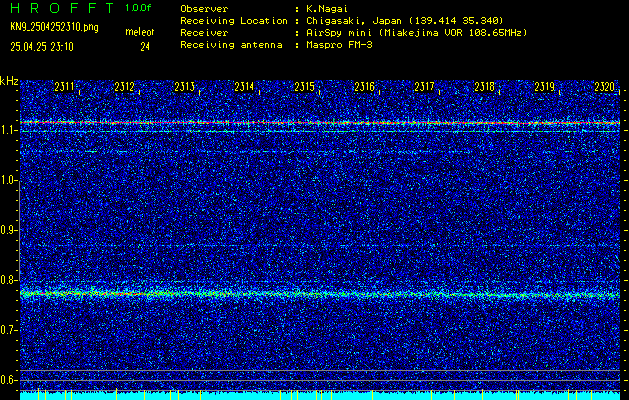Click the 1.1 frequency axis label
Screen dimensions: 629x400
coord(6,130)
